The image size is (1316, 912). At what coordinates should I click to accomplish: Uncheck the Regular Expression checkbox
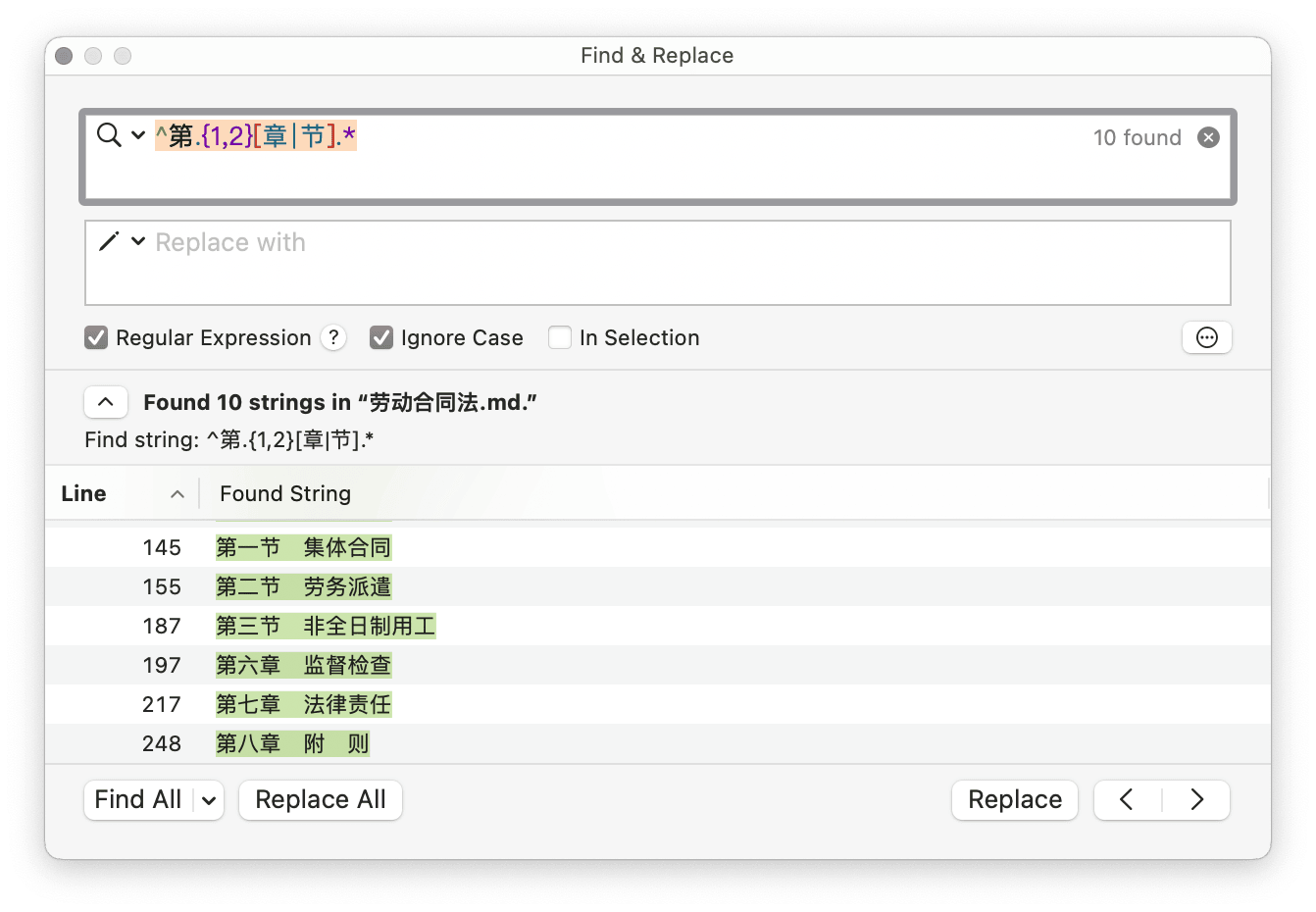[96, 337]
